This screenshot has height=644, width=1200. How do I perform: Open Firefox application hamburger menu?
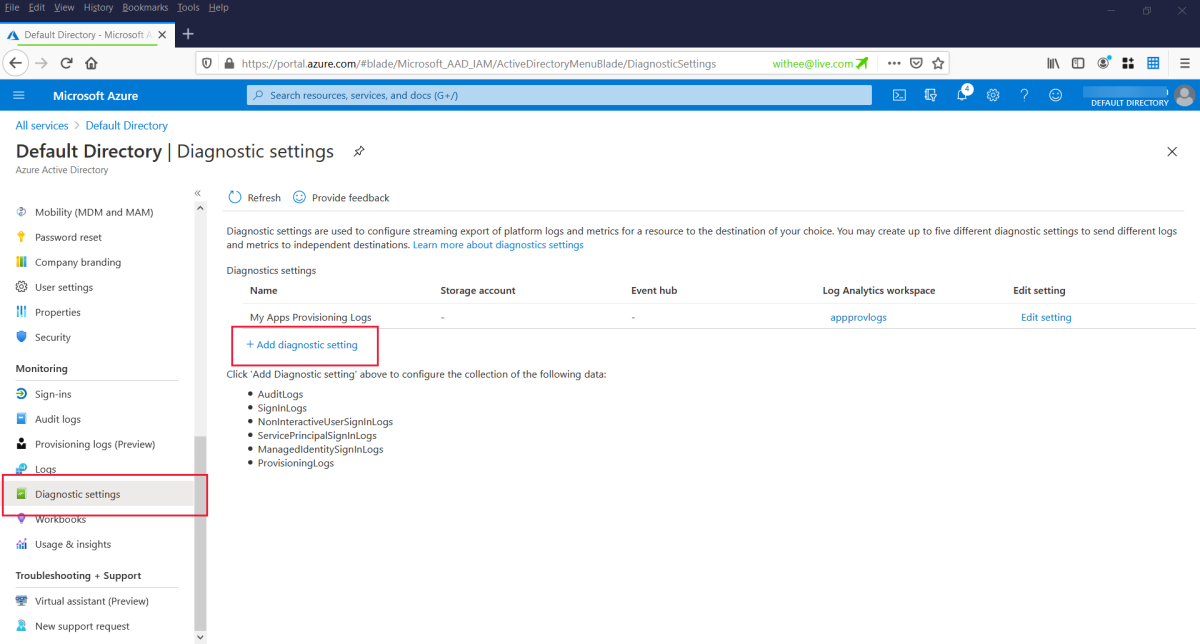pyautogui.click(x=1184, y=63)
